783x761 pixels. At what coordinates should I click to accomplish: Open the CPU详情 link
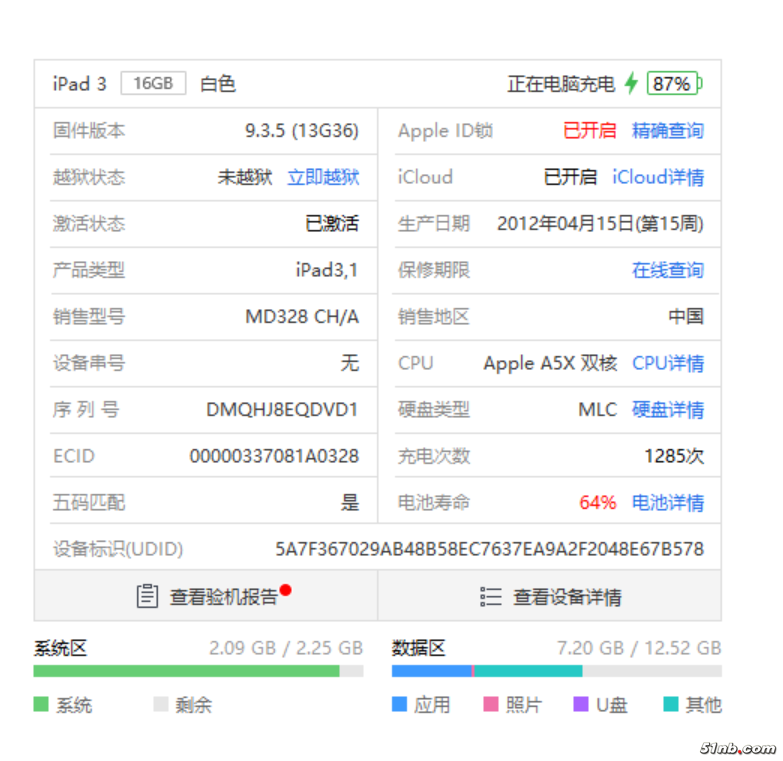[x=667, y=363]
